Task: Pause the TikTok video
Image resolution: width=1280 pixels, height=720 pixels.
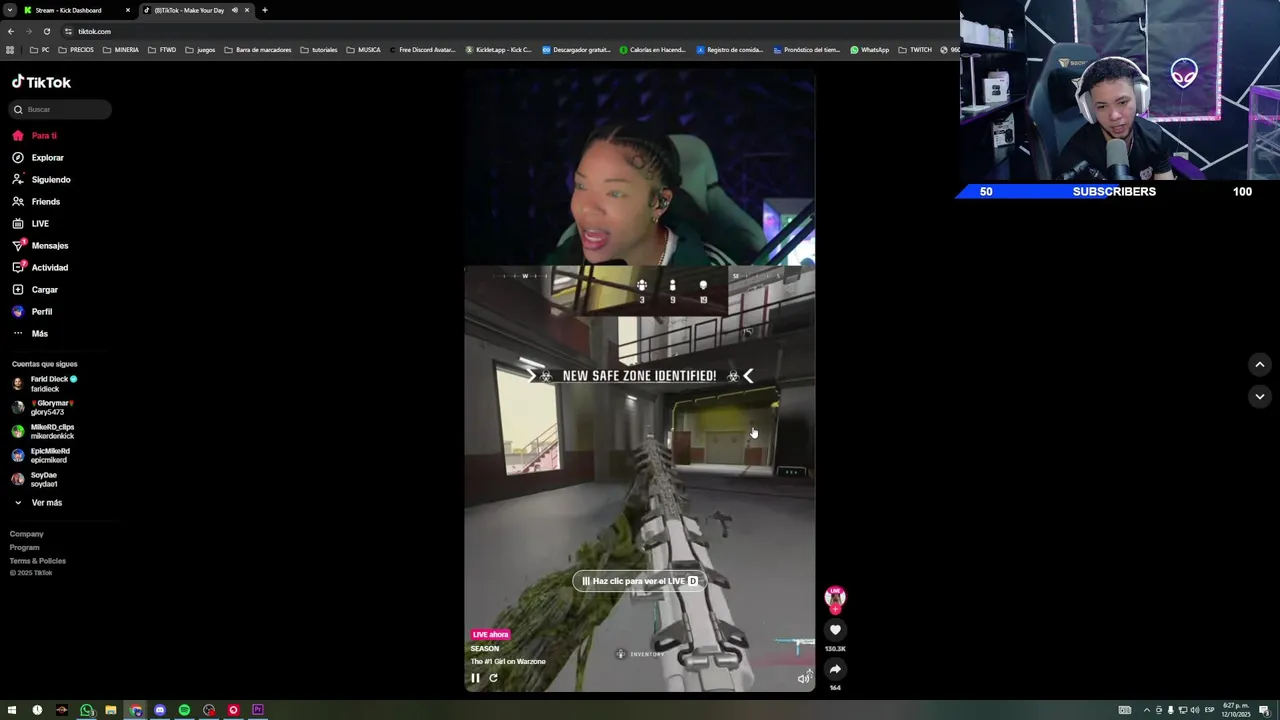Action: (475, 678)
